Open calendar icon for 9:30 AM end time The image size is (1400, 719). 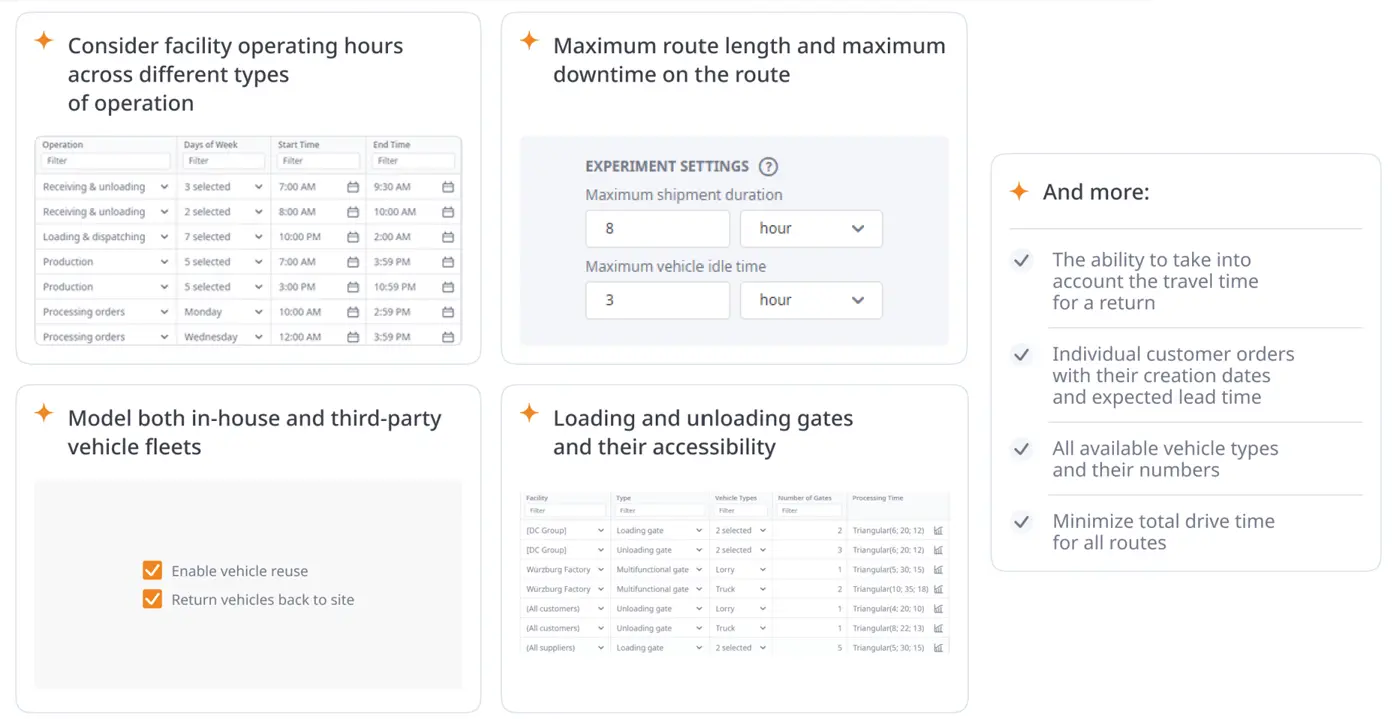click(x=448, y=187)
